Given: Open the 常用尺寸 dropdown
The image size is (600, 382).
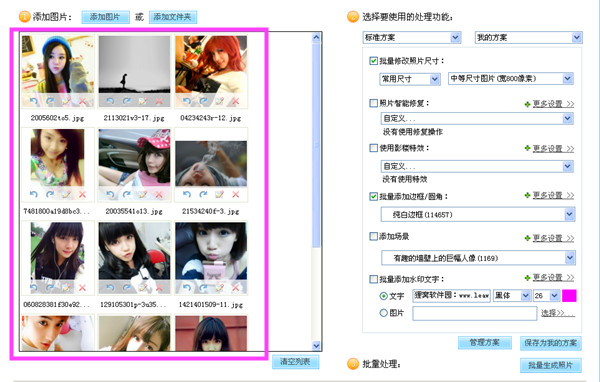Looking at the screenshot, I should tap(410, 79).
